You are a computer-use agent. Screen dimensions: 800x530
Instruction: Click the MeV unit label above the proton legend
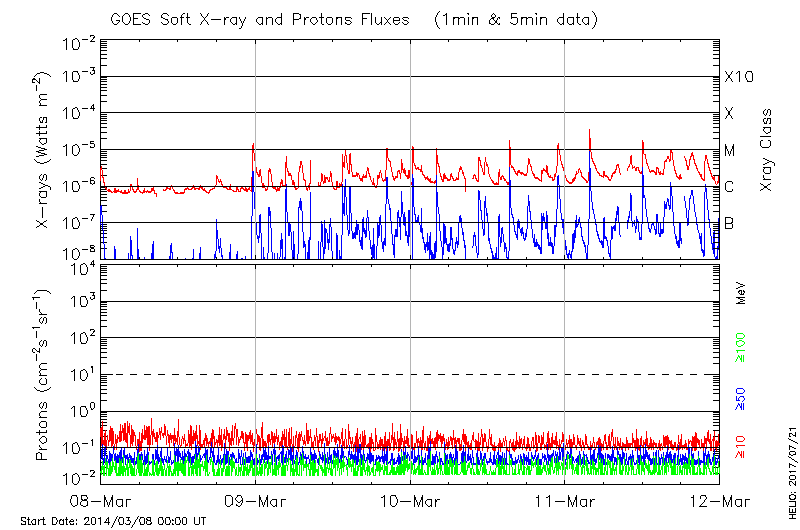[x=742, y=293]
